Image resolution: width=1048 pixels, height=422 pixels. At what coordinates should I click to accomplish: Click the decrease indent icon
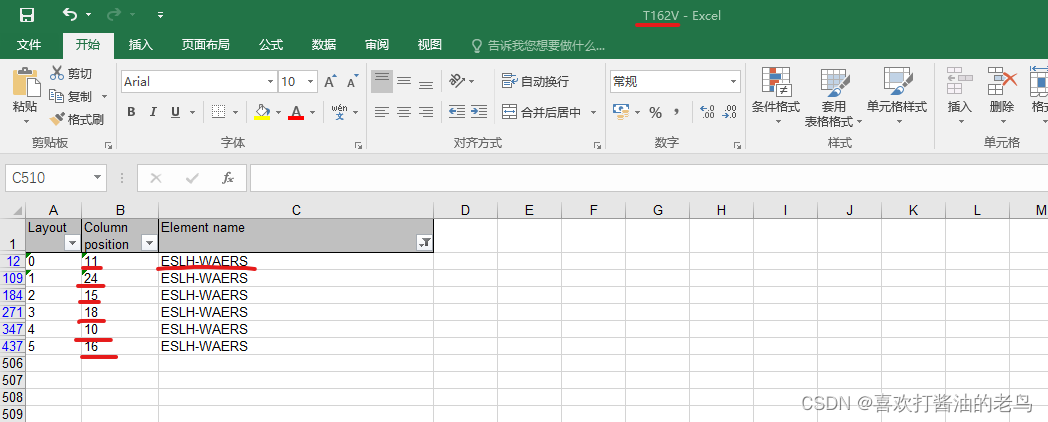pos(457,112)
